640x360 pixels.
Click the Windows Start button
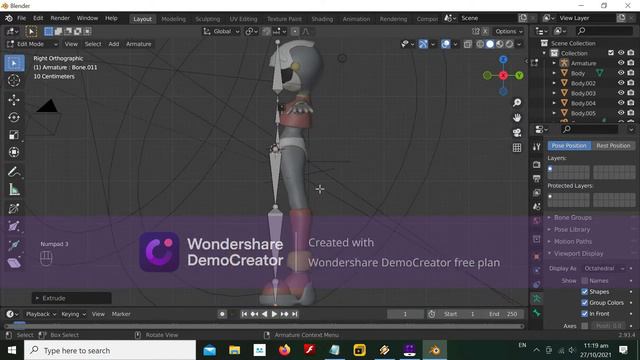[x=12, y=350]
